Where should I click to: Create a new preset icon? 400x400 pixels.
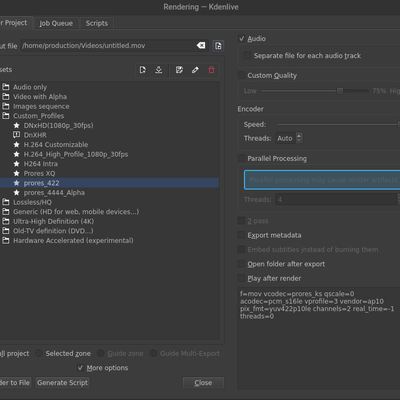tap(143, 70)
